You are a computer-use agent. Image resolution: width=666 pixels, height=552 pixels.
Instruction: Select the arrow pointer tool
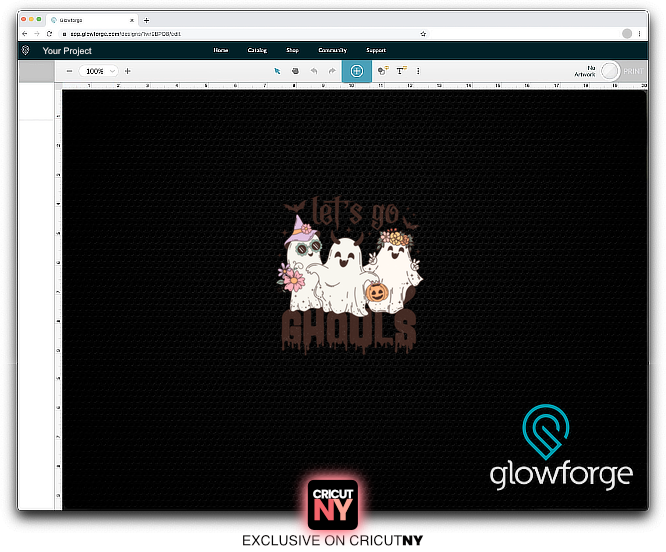click(x=277, y=71)
